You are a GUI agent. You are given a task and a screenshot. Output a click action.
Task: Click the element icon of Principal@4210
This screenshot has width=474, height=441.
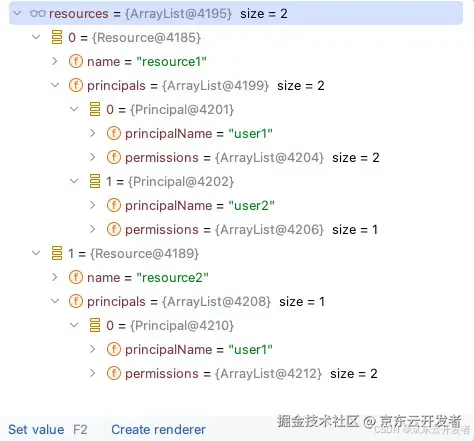[x=95, y=325]
